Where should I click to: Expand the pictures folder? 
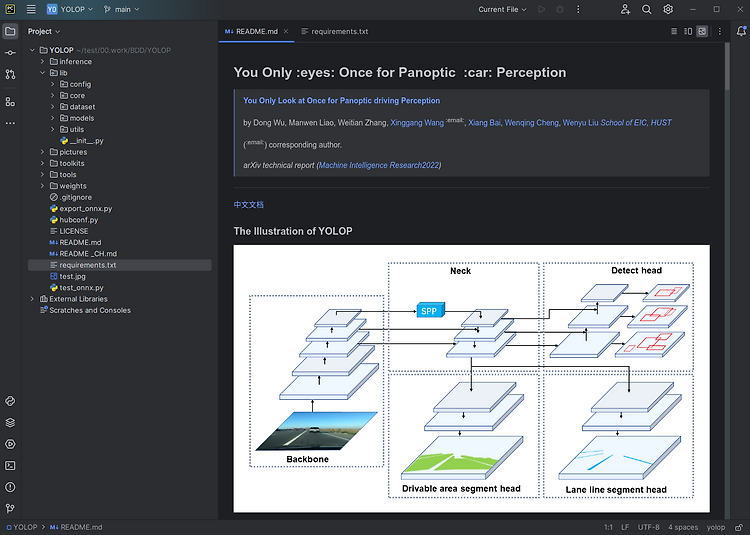pos(42,152)
